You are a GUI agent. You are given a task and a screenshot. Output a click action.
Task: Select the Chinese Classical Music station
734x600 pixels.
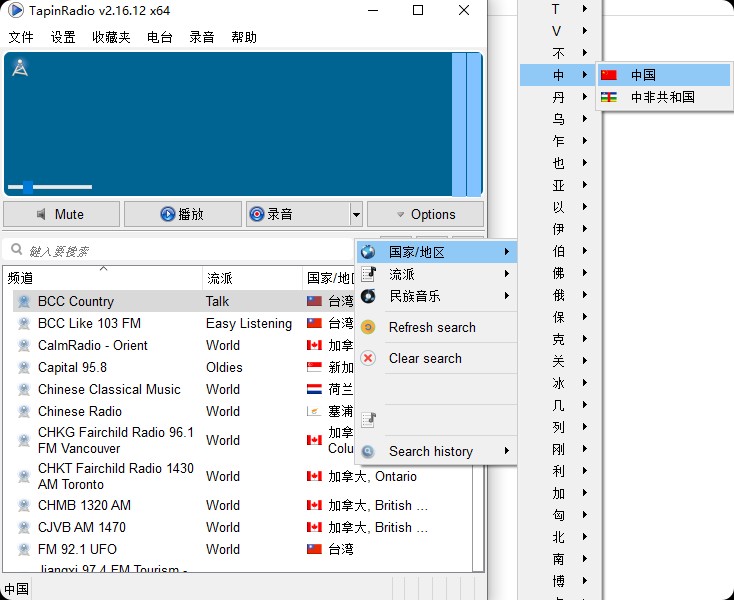(109, 389)
